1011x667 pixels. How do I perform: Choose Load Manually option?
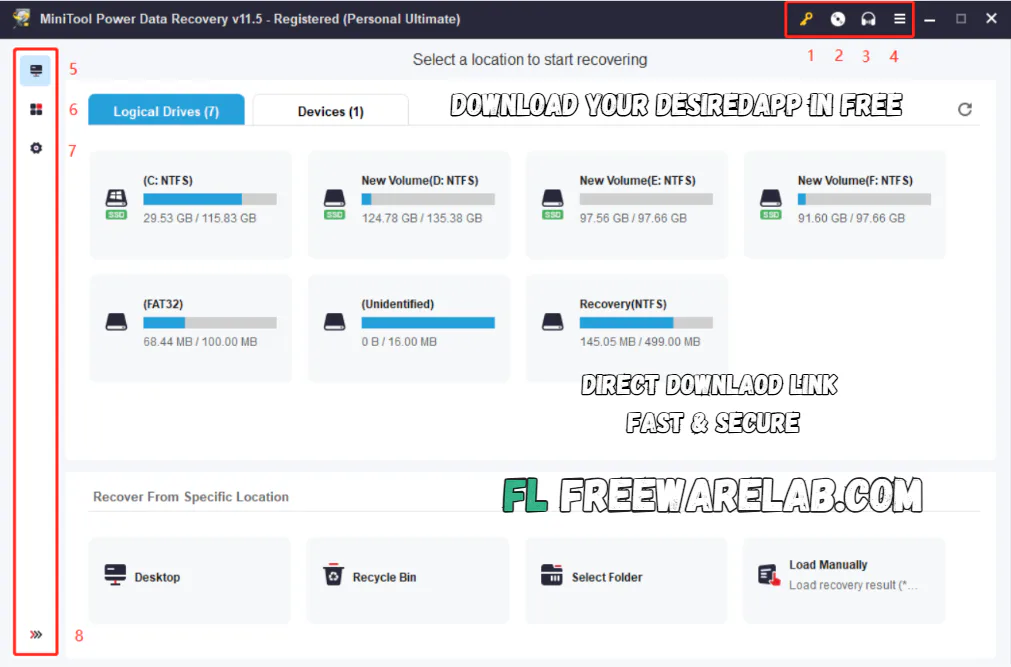pyautogui.click(x=844, y=581)
